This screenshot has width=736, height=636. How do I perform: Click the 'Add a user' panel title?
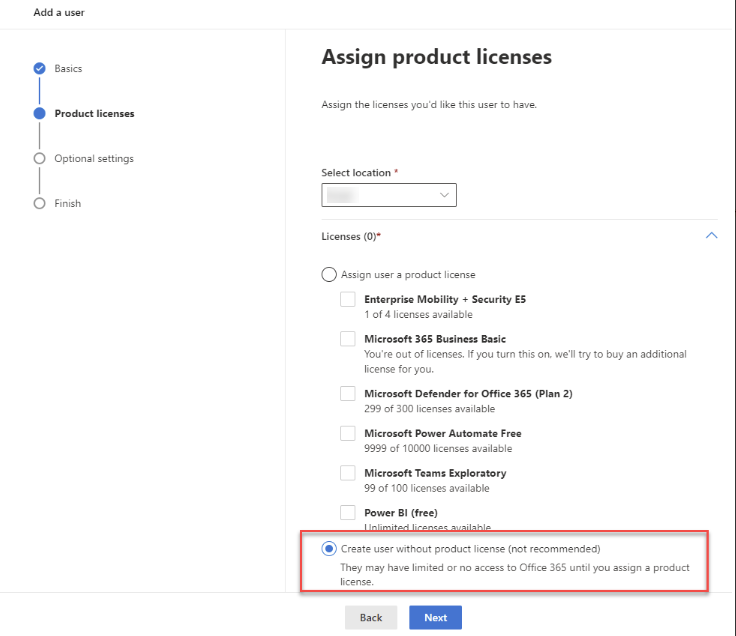pyautogui.click(x=59, y=13)
